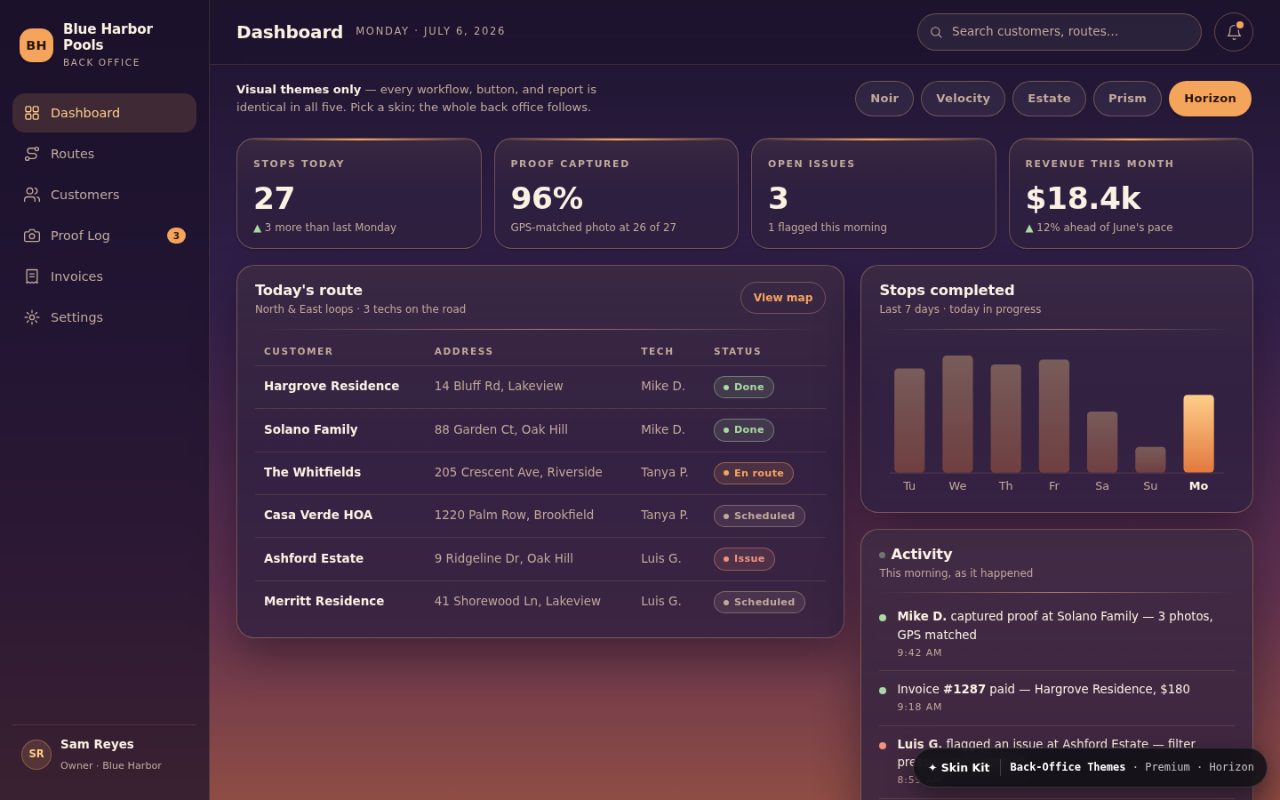Screen dimensions: 1280x800
Task: Click the Wednesday chart bar
Action: click(957, 414)
